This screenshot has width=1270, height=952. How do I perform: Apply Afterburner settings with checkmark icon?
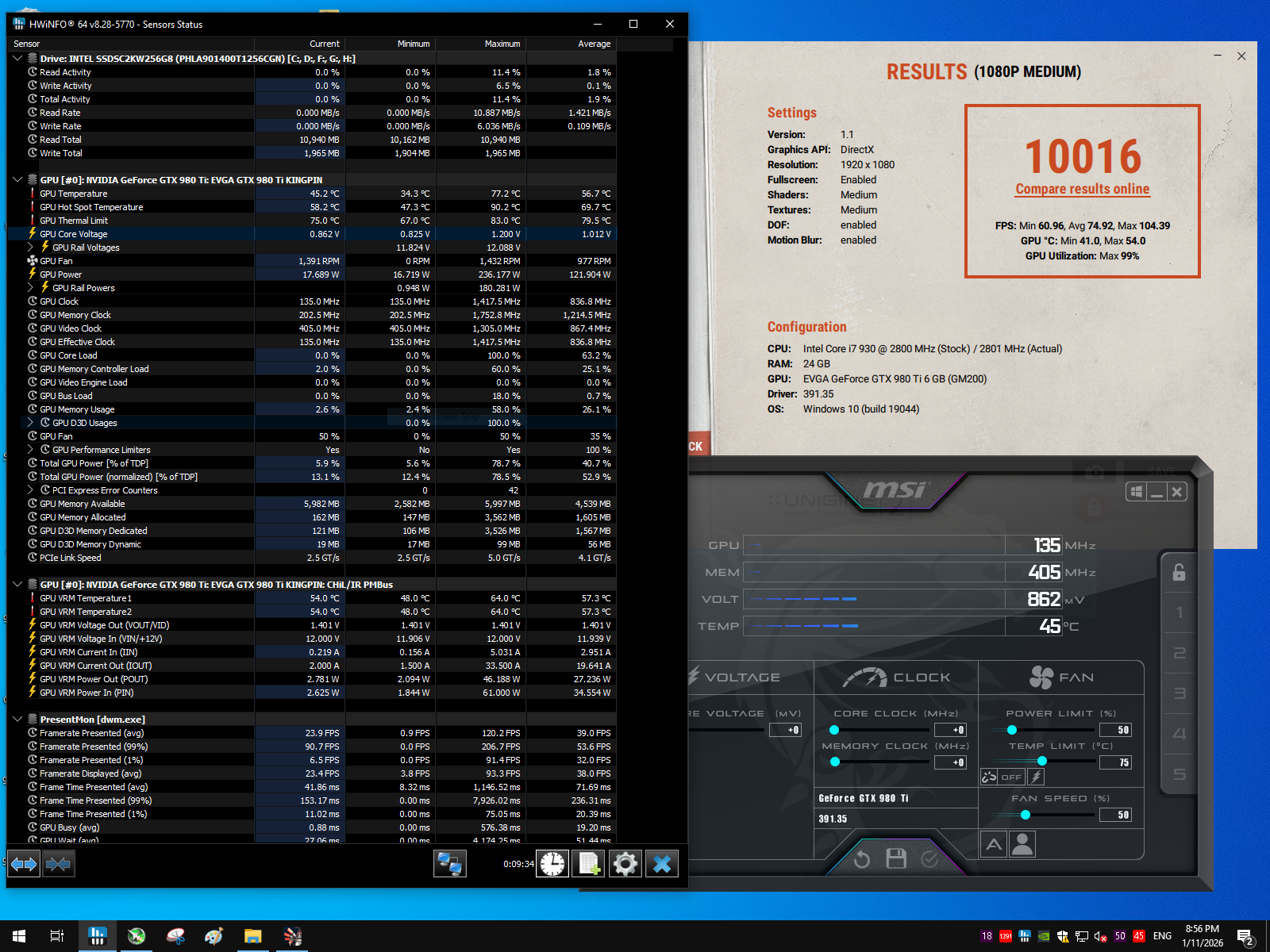tap(930, 859)
